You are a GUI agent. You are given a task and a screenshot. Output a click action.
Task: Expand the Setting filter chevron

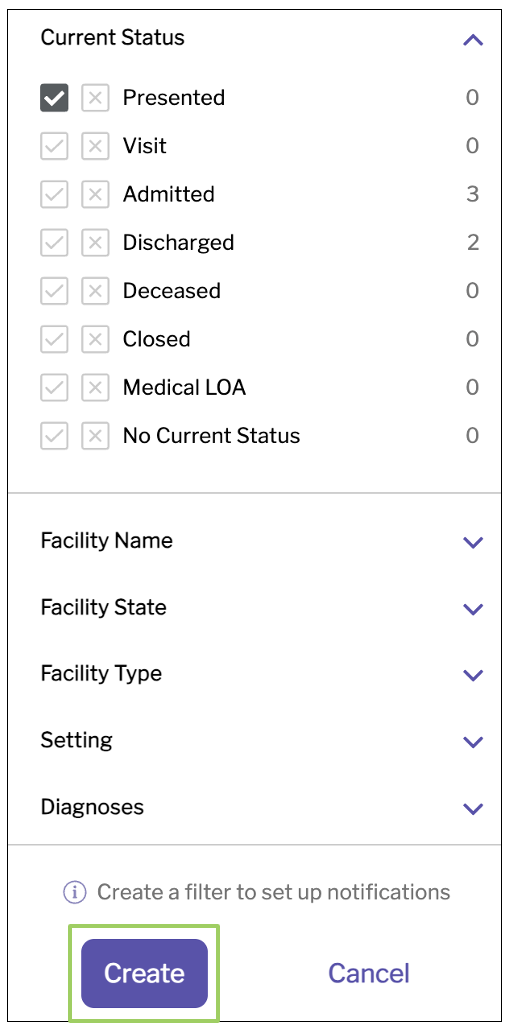[x=473, y=742]
